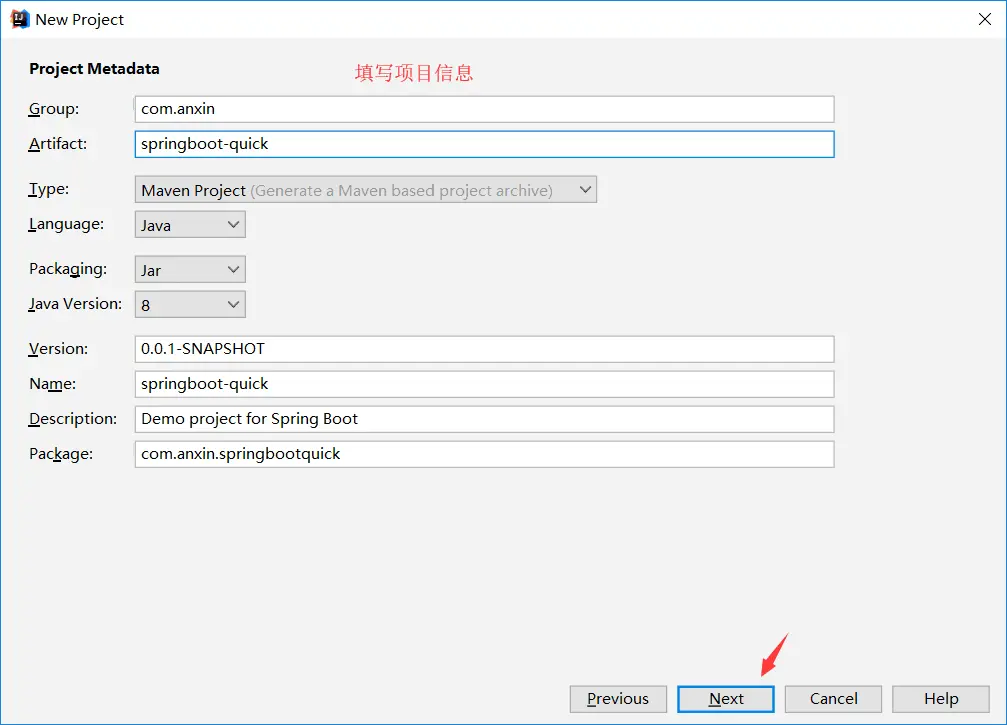Edit the Description field Demo project
This screenshot has width=1007, height=725.
pos(484,419)
